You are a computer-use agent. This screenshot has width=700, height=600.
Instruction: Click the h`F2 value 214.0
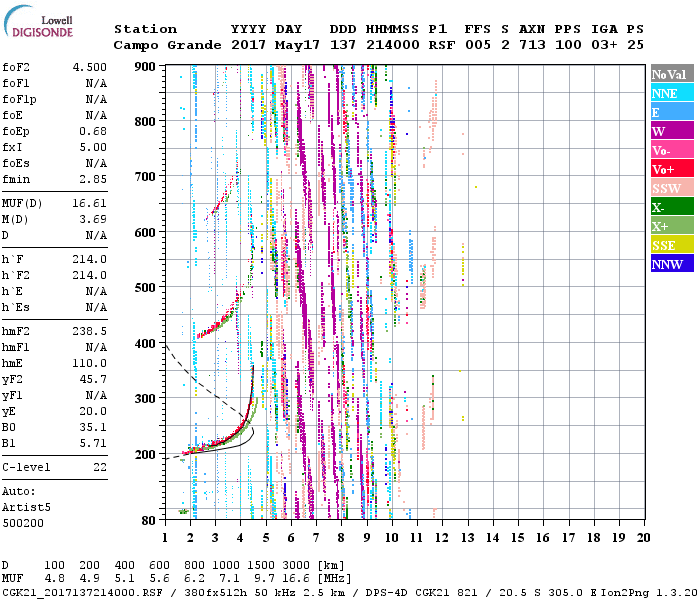point(90,275)
